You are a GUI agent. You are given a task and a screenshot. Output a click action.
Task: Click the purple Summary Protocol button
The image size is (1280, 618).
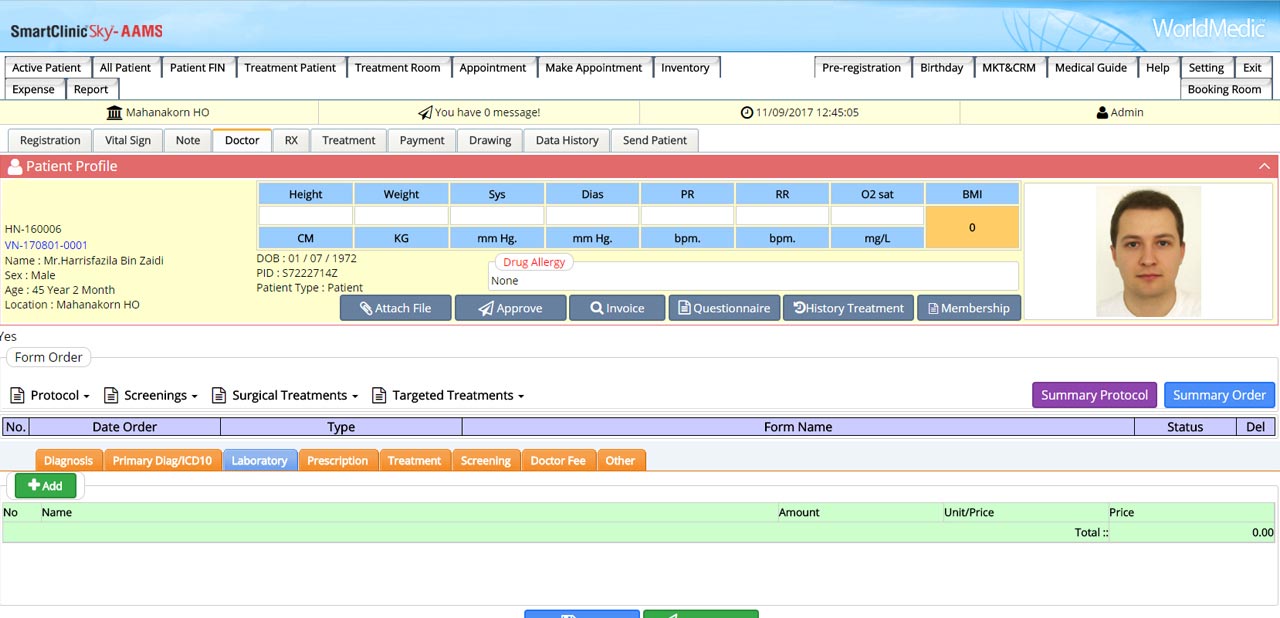click(1094, 395)
